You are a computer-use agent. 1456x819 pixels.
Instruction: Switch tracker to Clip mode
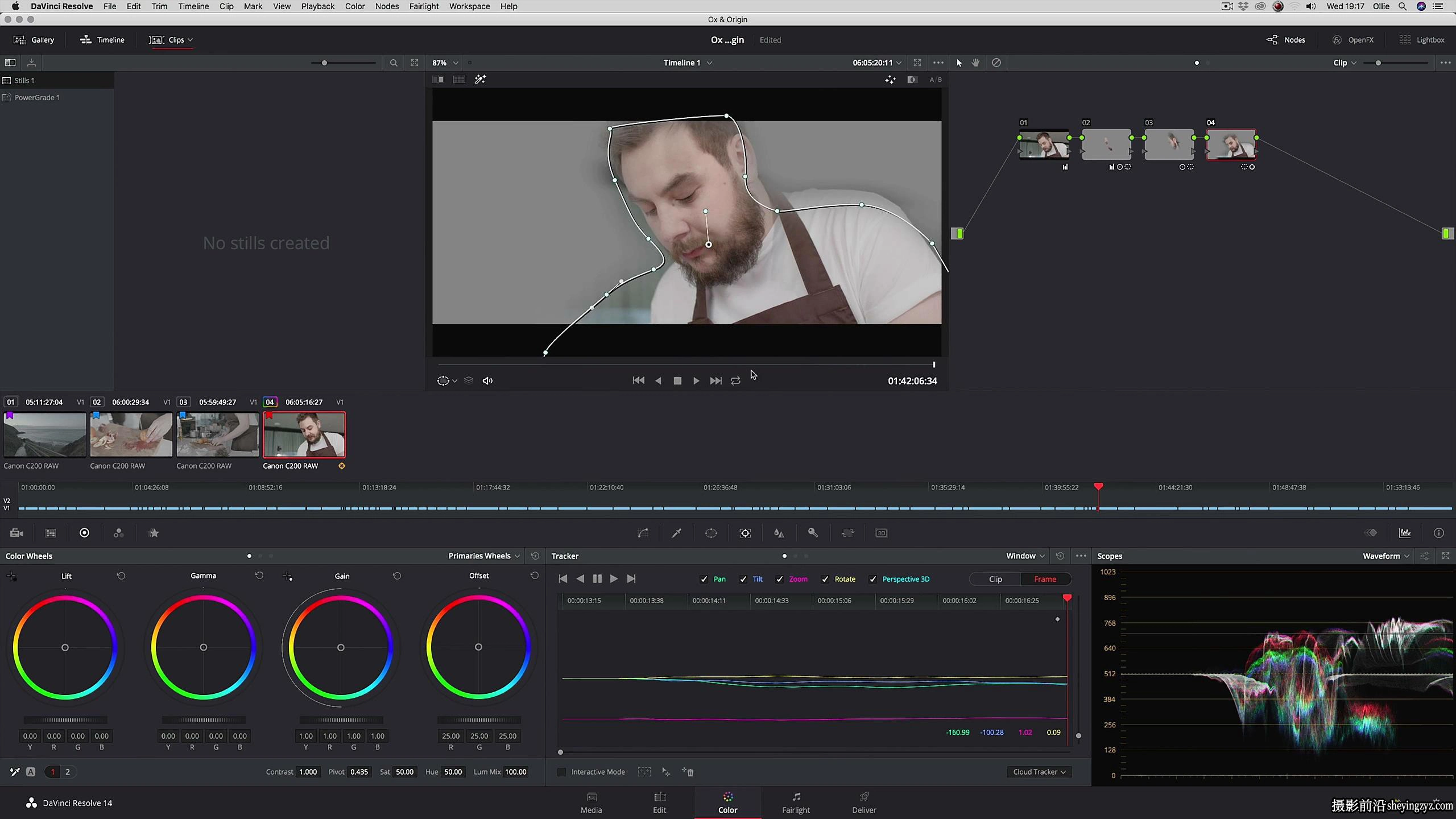click(995, 579)
